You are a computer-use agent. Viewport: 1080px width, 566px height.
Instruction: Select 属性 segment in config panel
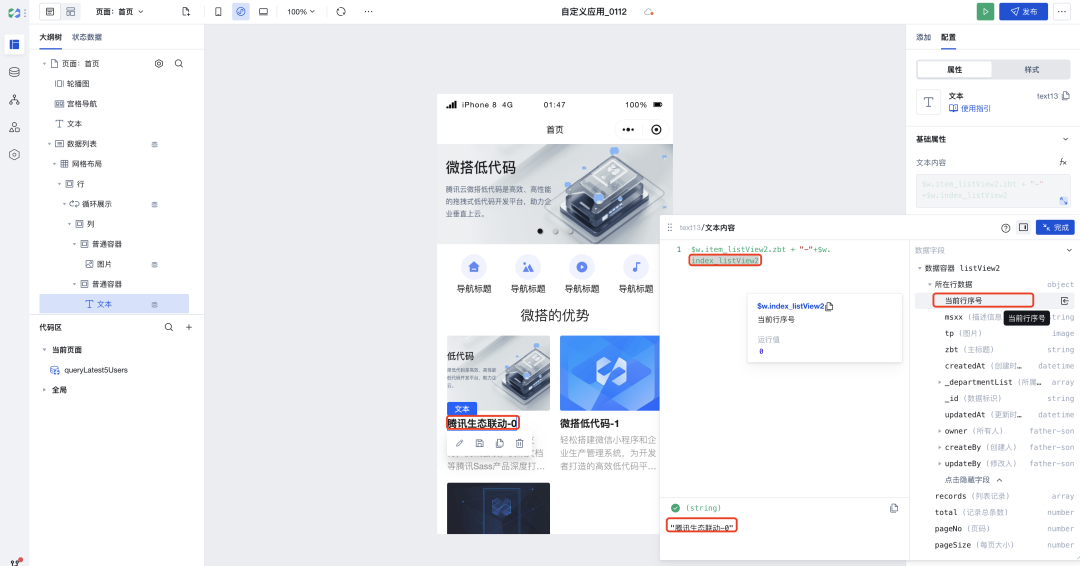(x=955, y=70)
